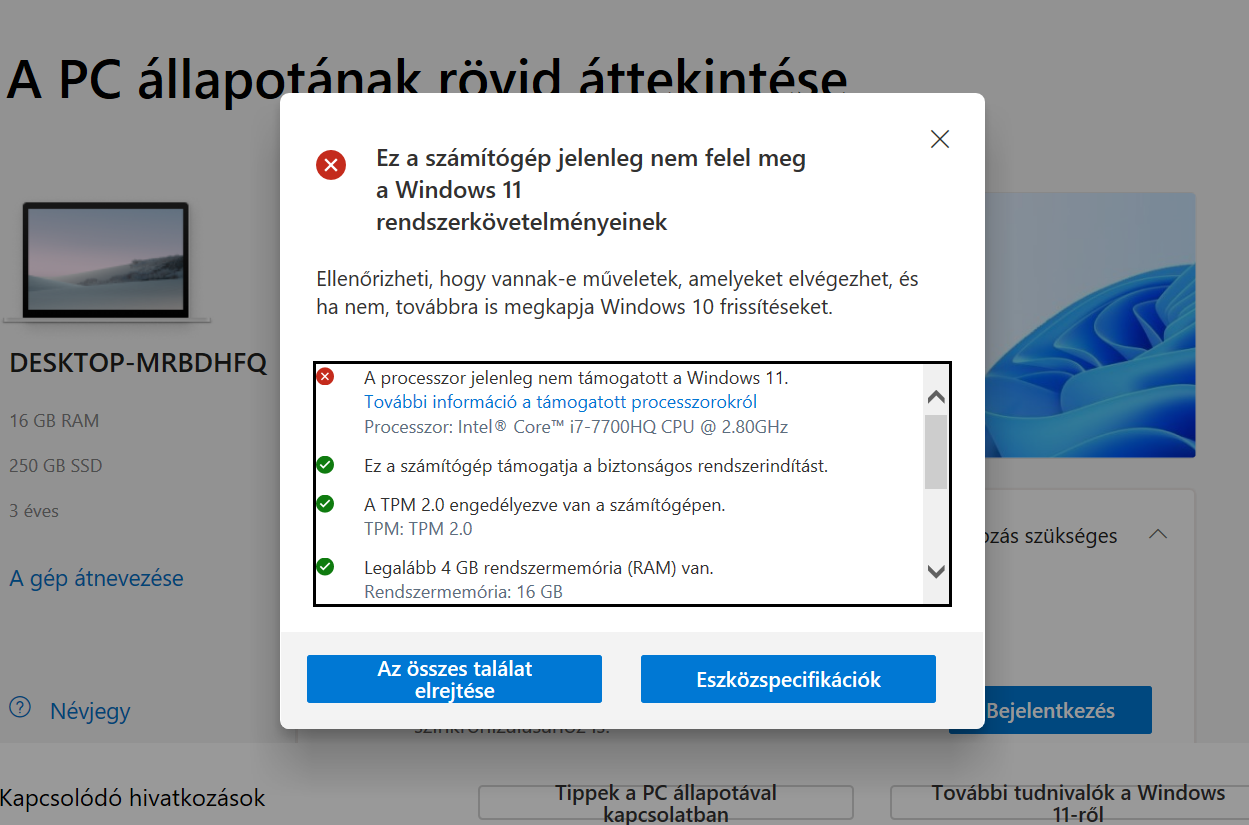The height and width of the screenshot is (825, 1249).
Task: Close the Windows 11 requirements dialog
Action: (x=939, y=140)
